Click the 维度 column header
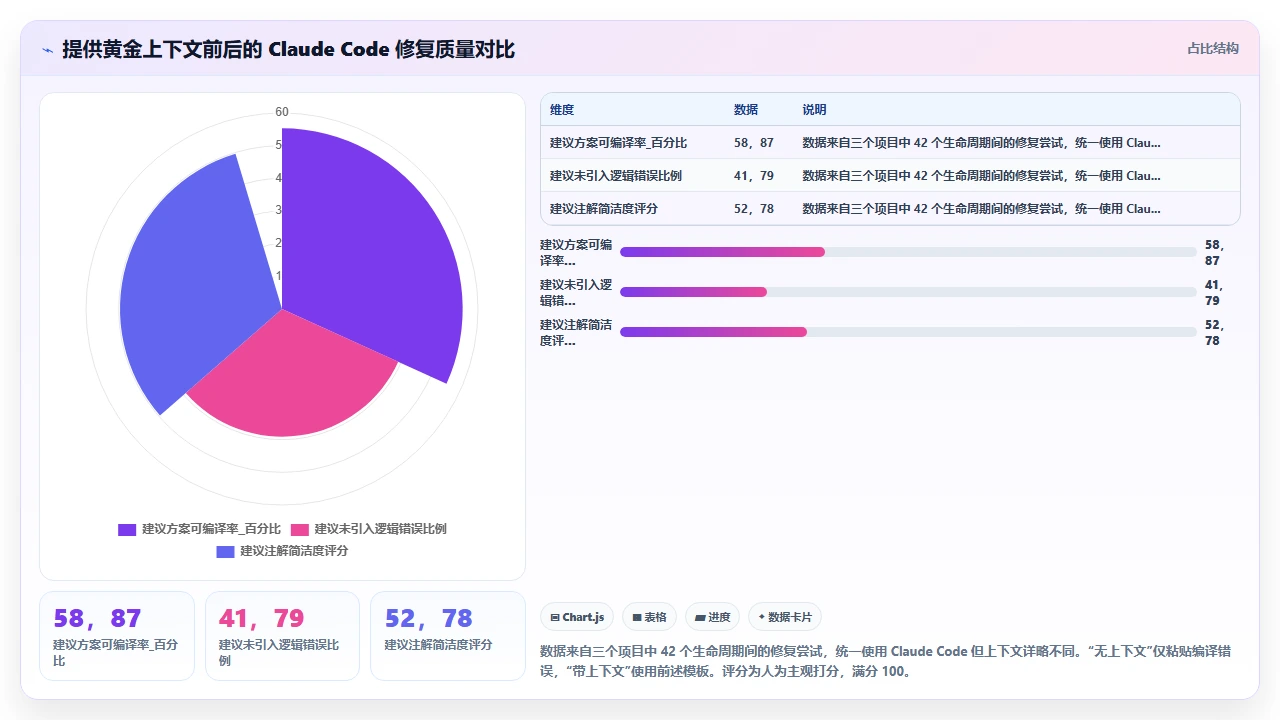This screenshot has width=1280, height=720. [562, 110]
